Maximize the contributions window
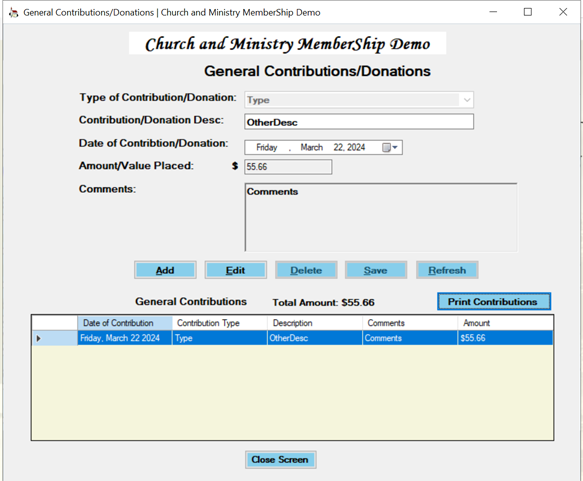The height and width of the screenshot is (481, 583). (528, 12)
